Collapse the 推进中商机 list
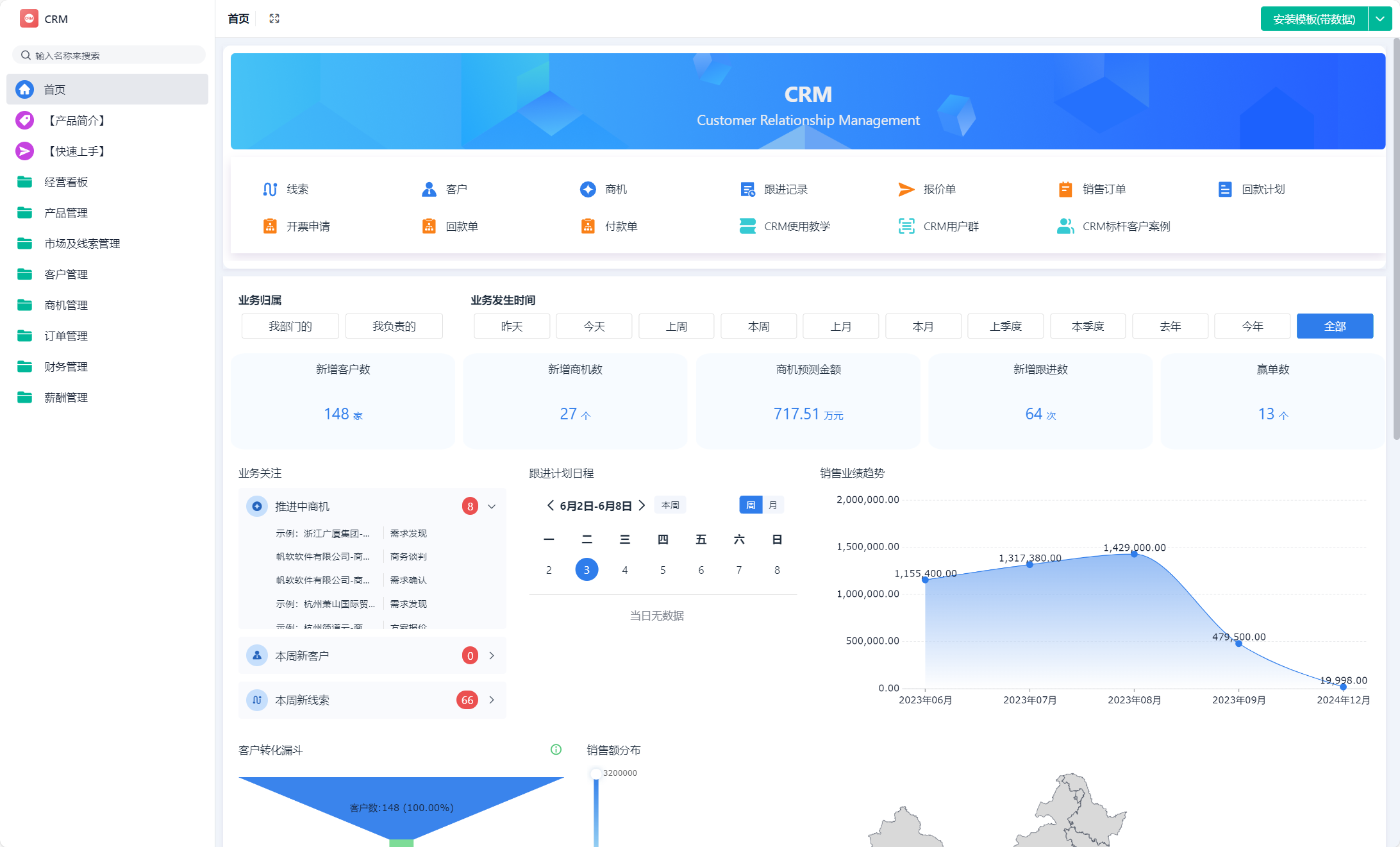This screenshot has width=1400, height=847. (x=492, y=506)
